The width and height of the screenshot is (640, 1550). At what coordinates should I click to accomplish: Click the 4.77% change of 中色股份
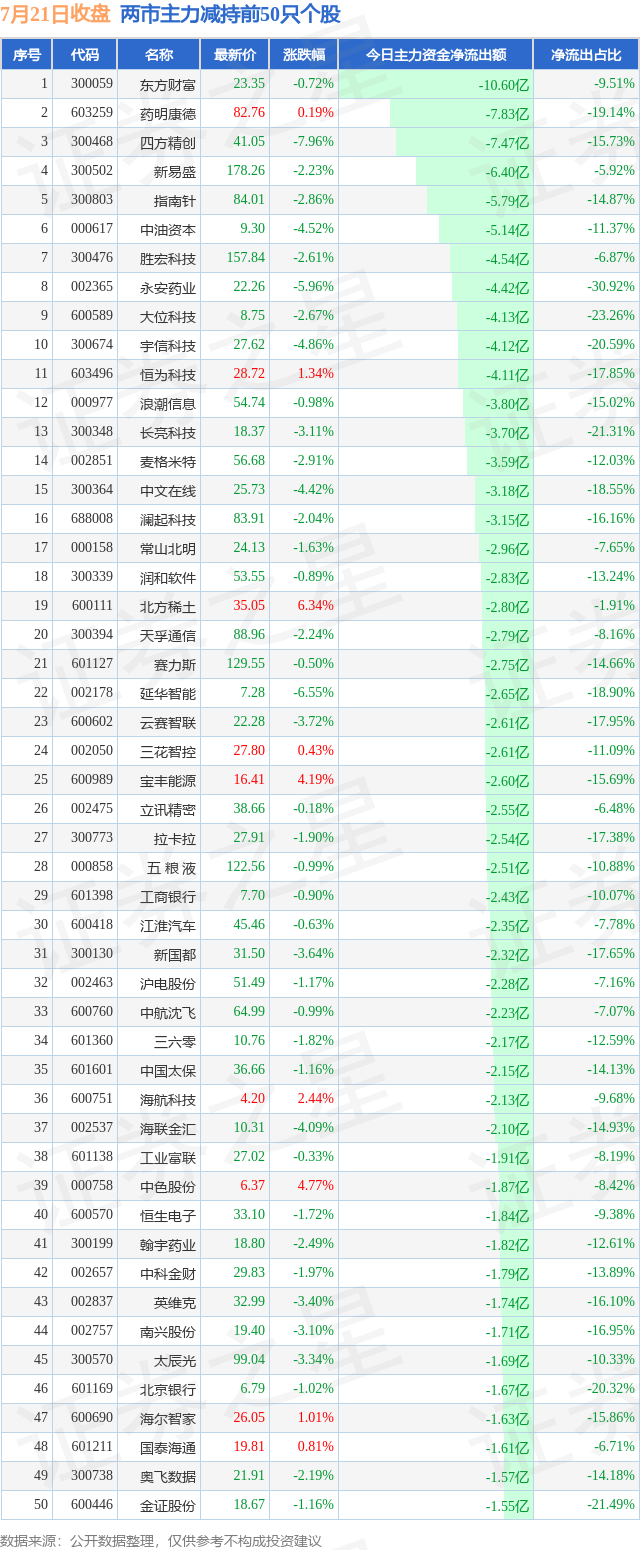pos(316,1186)
